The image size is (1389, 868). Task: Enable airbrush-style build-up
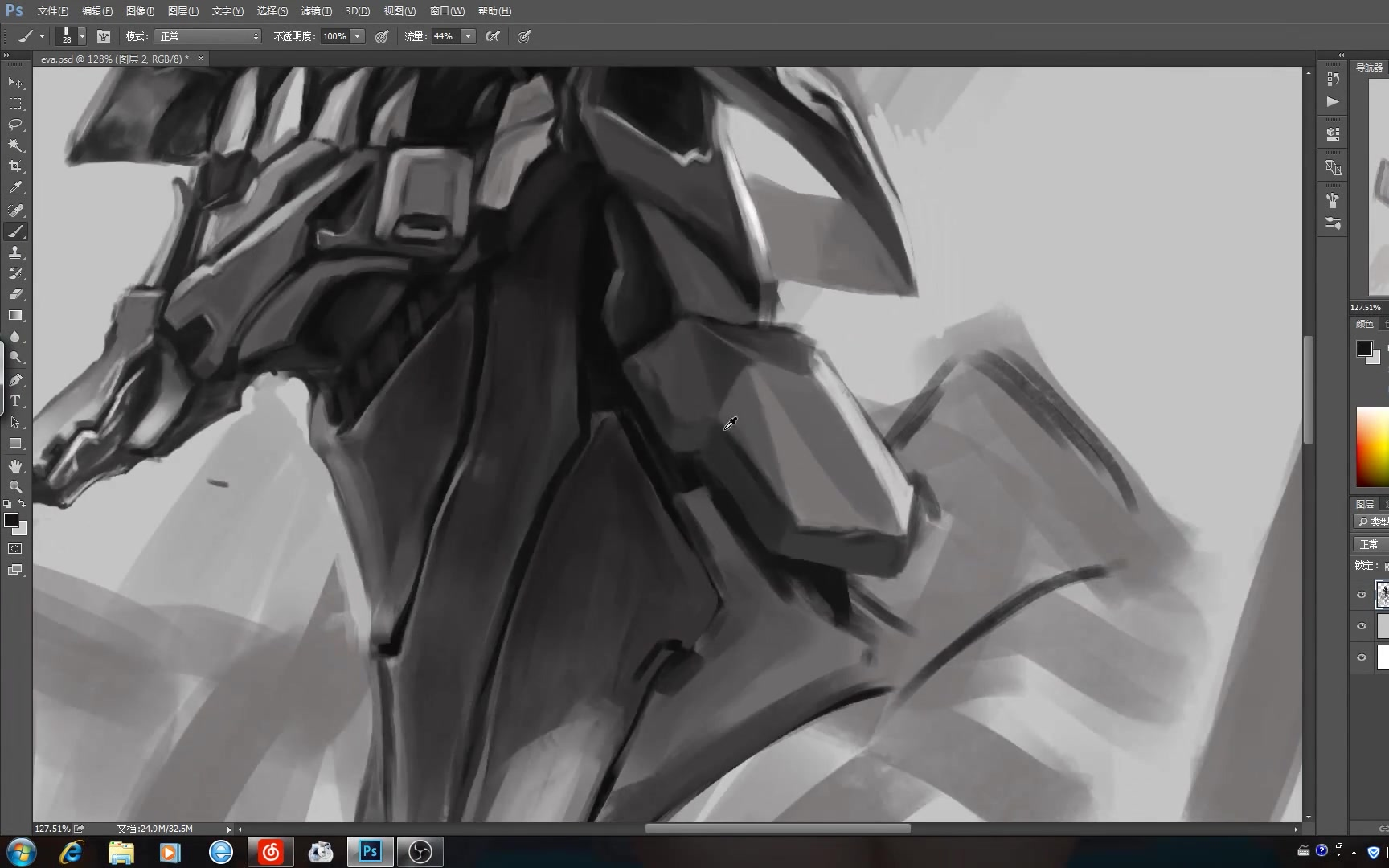point(493,36)
